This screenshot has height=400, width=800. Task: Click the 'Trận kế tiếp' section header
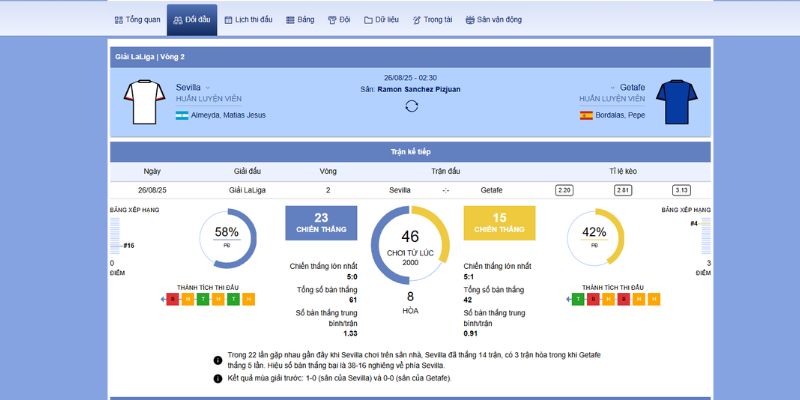pos(410,152)
